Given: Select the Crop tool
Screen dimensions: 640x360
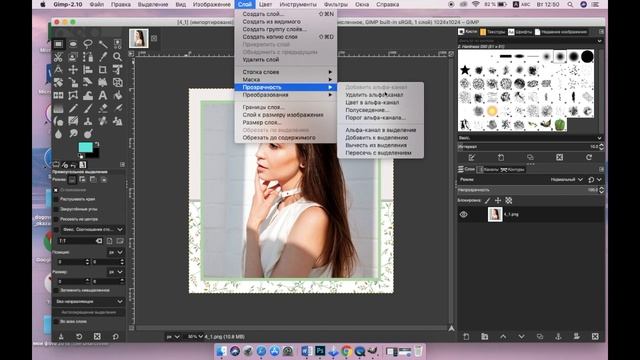Looking at the screenshot, I should tap(102, 70).
